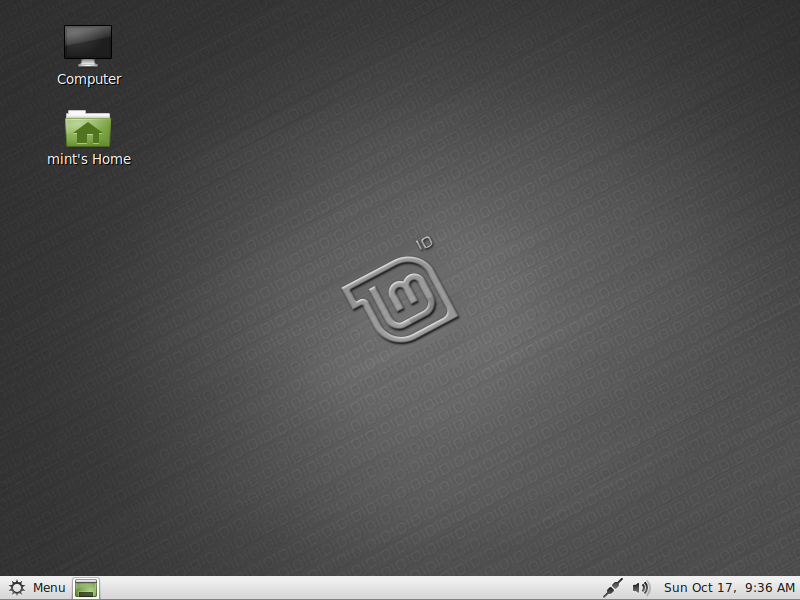Click the gear icon beside the Menu label
Screen dimensions: 800x600
[16, 588]
